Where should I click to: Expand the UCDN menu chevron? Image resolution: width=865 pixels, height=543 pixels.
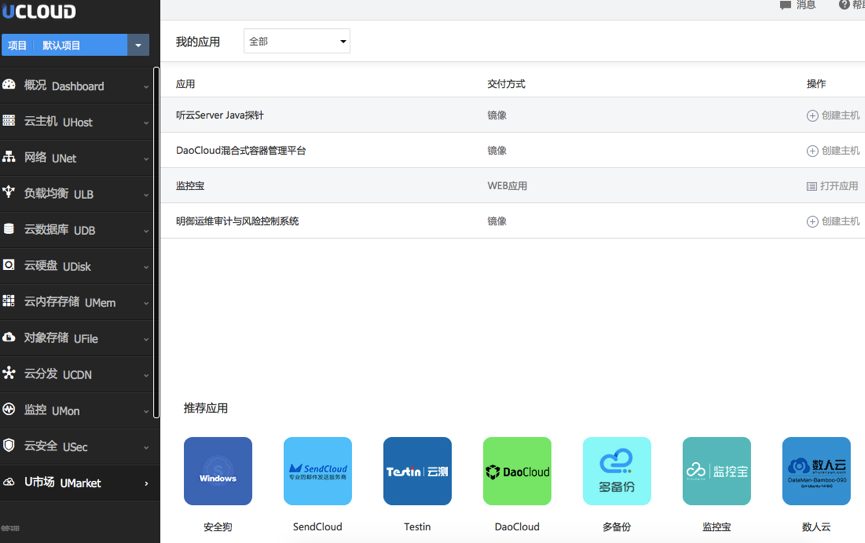[146, 376]
